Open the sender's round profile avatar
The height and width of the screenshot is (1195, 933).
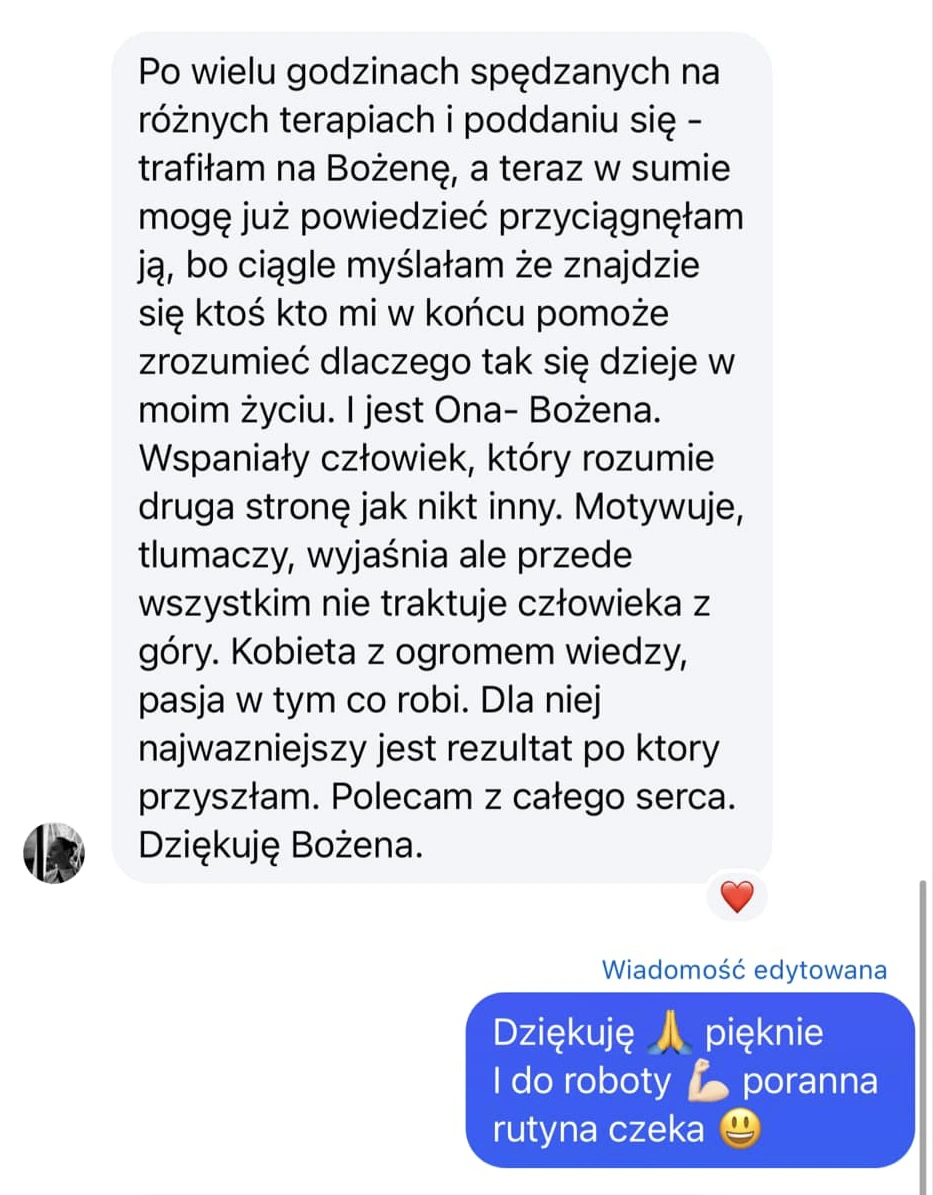(54, 853)
